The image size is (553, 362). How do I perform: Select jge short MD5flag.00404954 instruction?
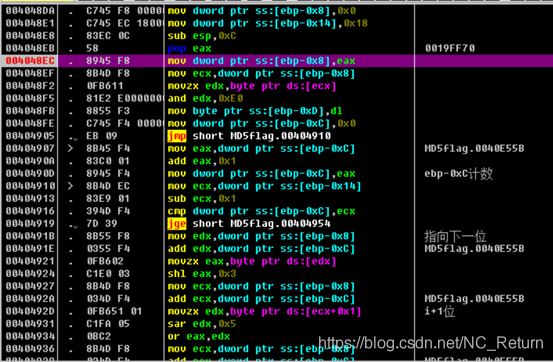pos(249,224)
